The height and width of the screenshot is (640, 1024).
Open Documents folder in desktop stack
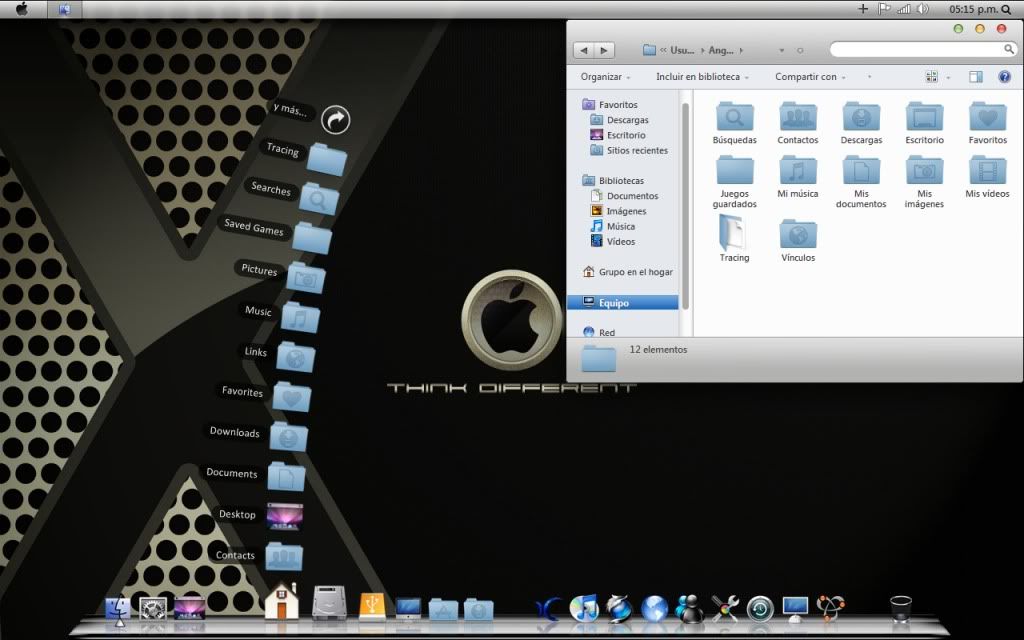click(x=286, y=477)
